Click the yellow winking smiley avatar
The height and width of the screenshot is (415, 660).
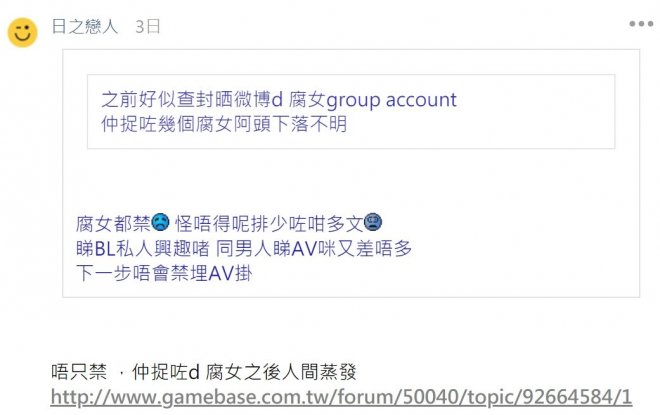coord(23,32)
